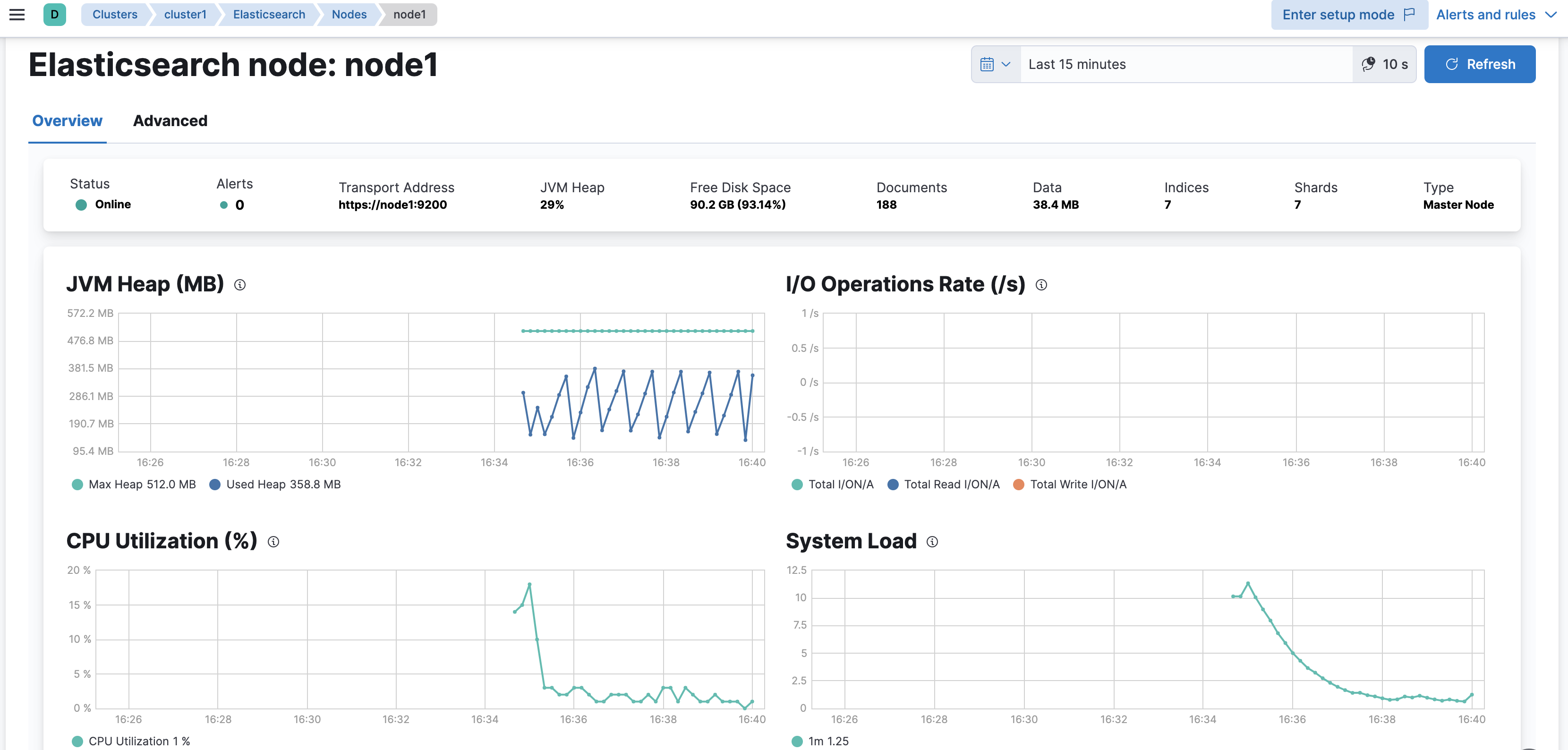Click the Last 15 minutes time range
The height and width of the screenshot is (750, 1568).
pos(1186,64)
